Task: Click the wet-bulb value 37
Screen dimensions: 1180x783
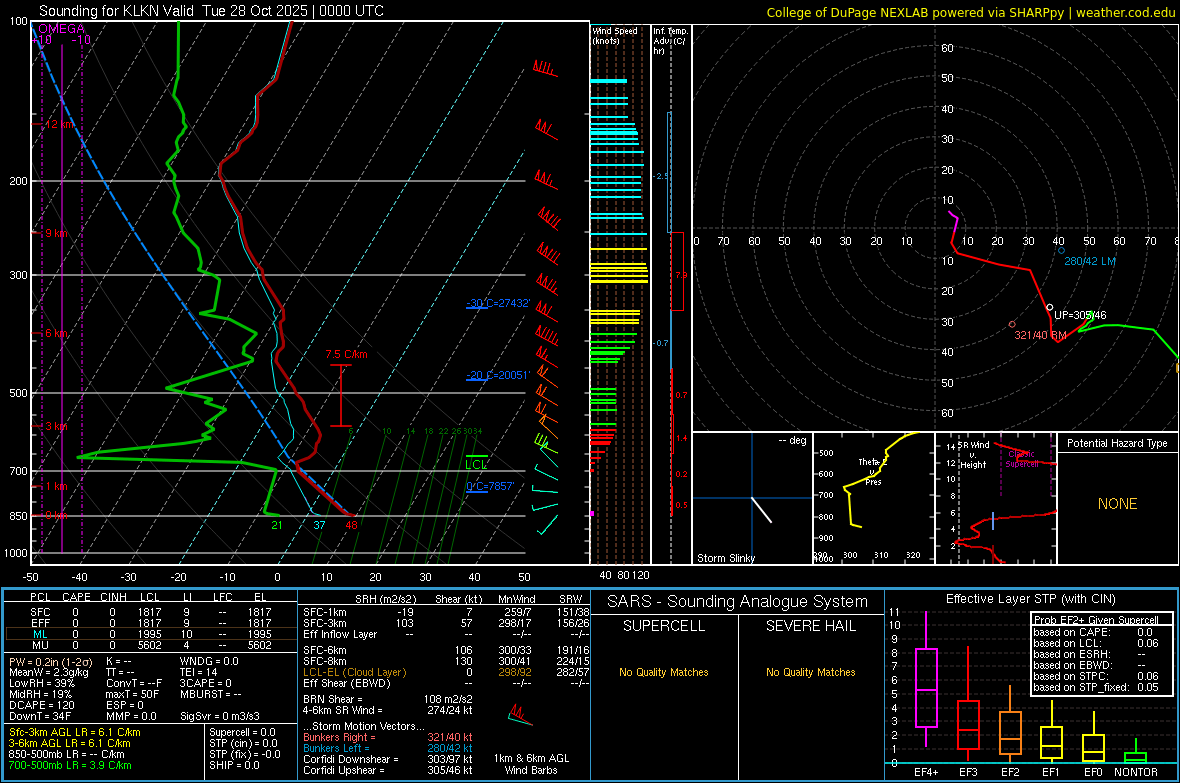Action: coord(319,526)
